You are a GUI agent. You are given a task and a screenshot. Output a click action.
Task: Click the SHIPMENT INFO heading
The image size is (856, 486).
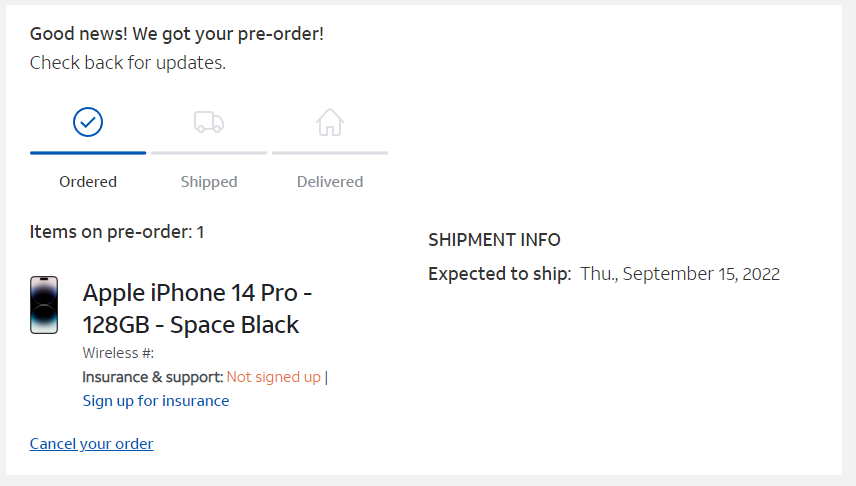click(494, 240)
